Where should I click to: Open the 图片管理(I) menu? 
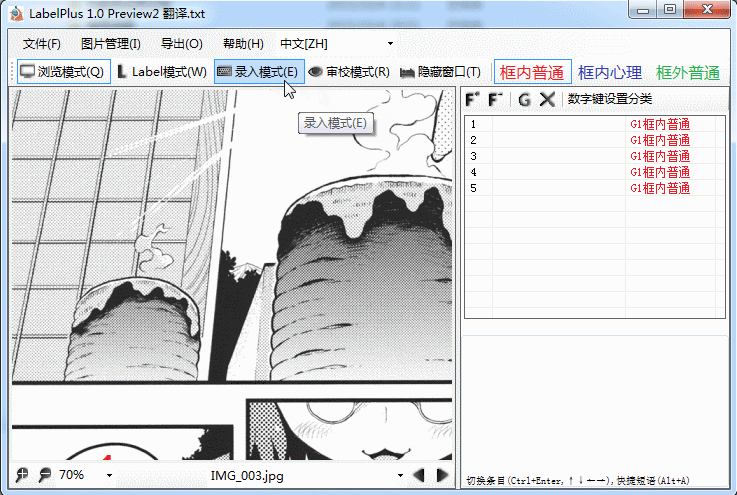[110, 44]
